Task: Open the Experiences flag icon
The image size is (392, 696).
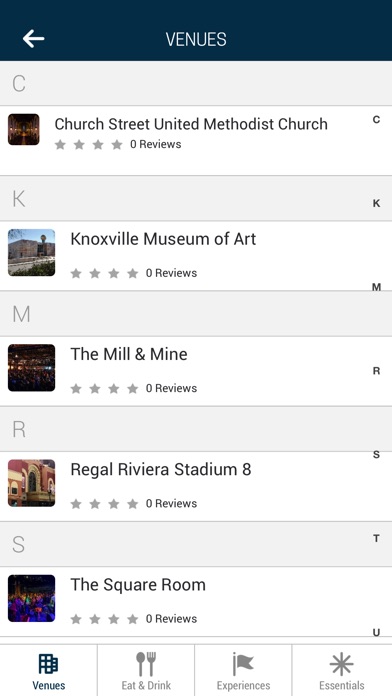Action: point(243,664)
